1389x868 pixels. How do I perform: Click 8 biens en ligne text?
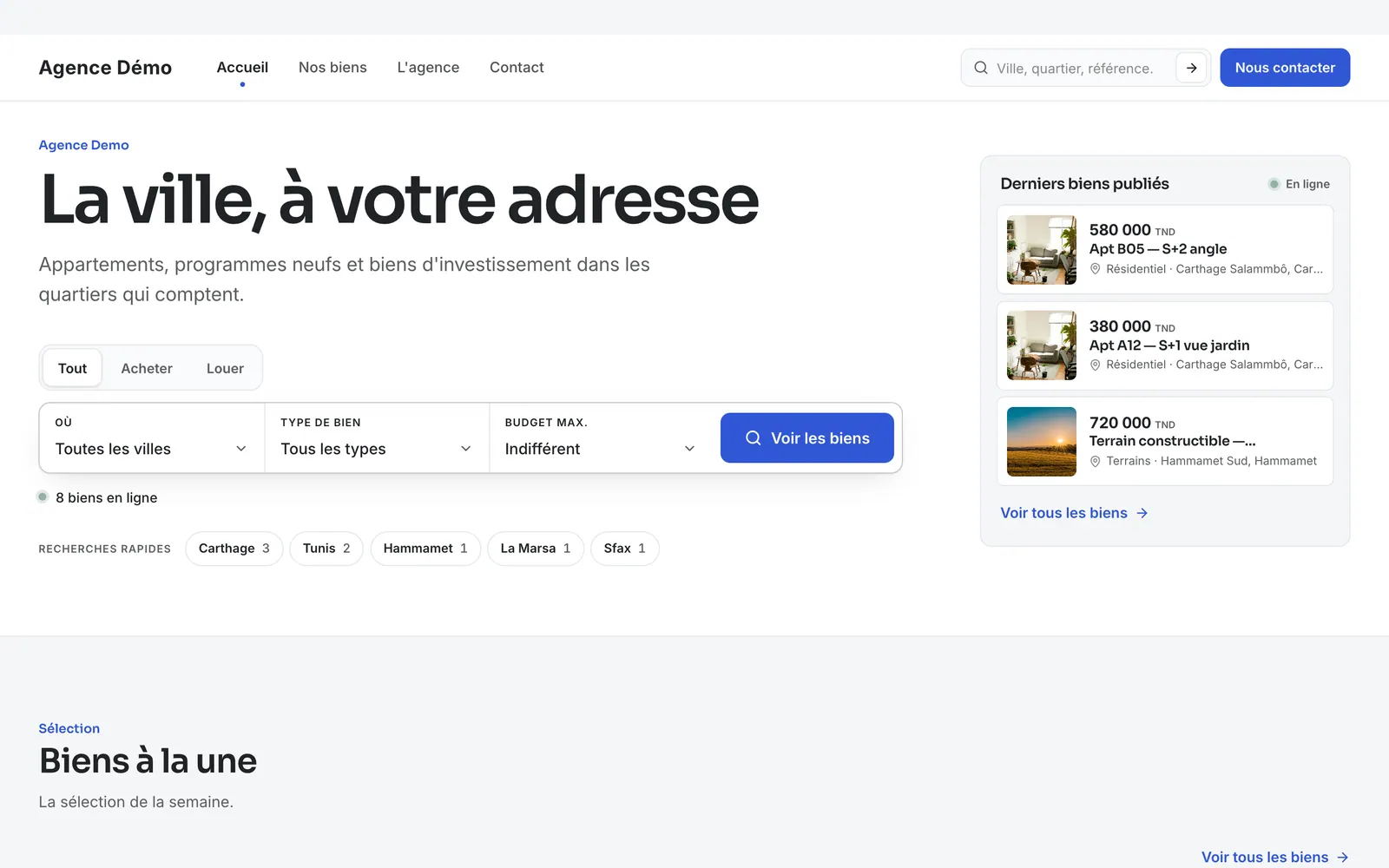click(106, 497)
